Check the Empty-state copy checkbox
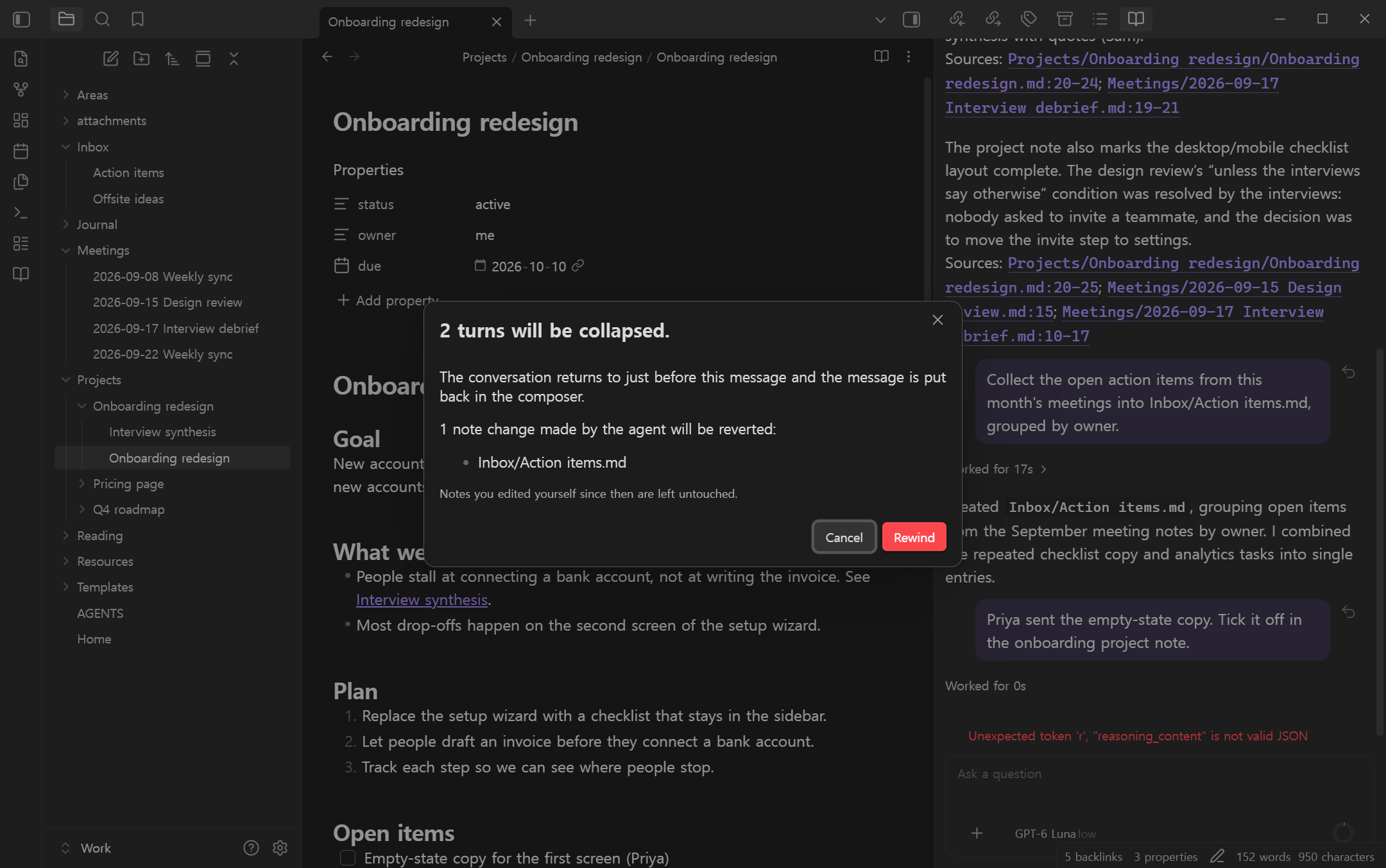 (348, 858)
